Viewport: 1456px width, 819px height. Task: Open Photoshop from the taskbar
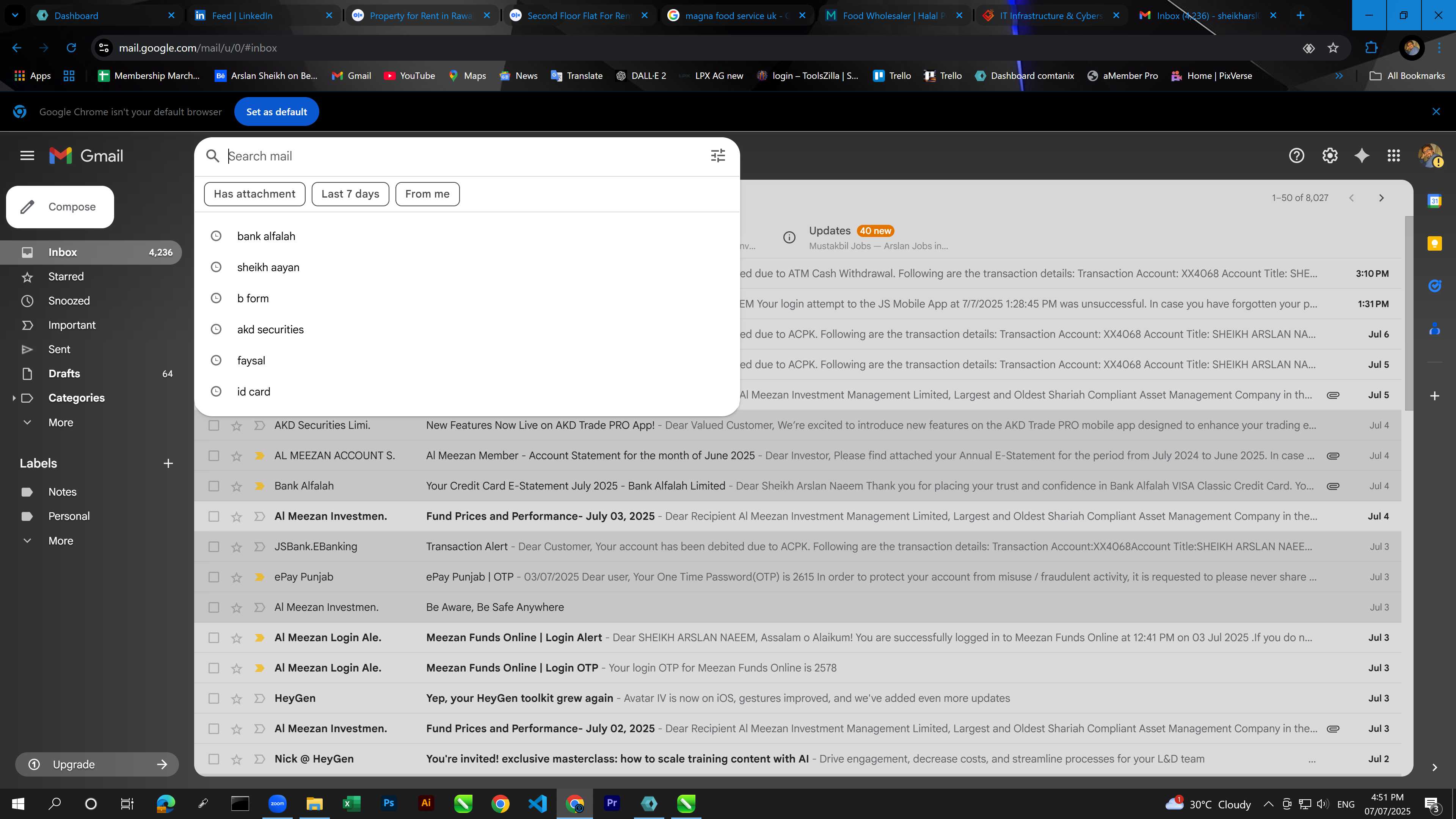pyautogui.click(x=389, y=803)
